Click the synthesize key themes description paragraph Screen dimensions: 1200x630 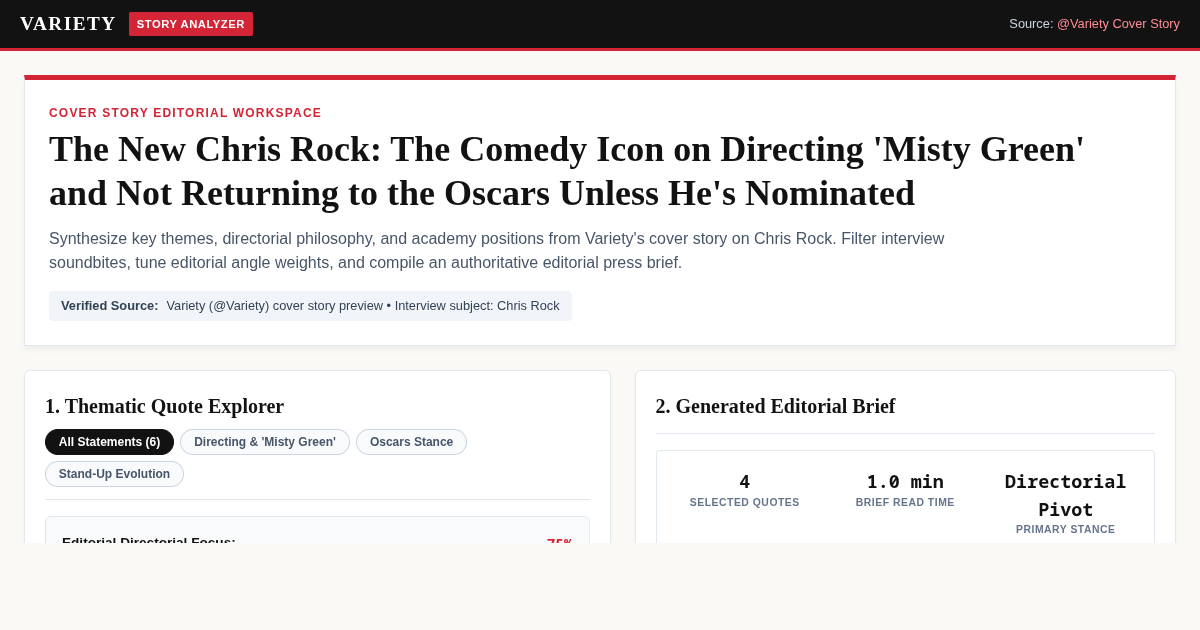point(497,251)
